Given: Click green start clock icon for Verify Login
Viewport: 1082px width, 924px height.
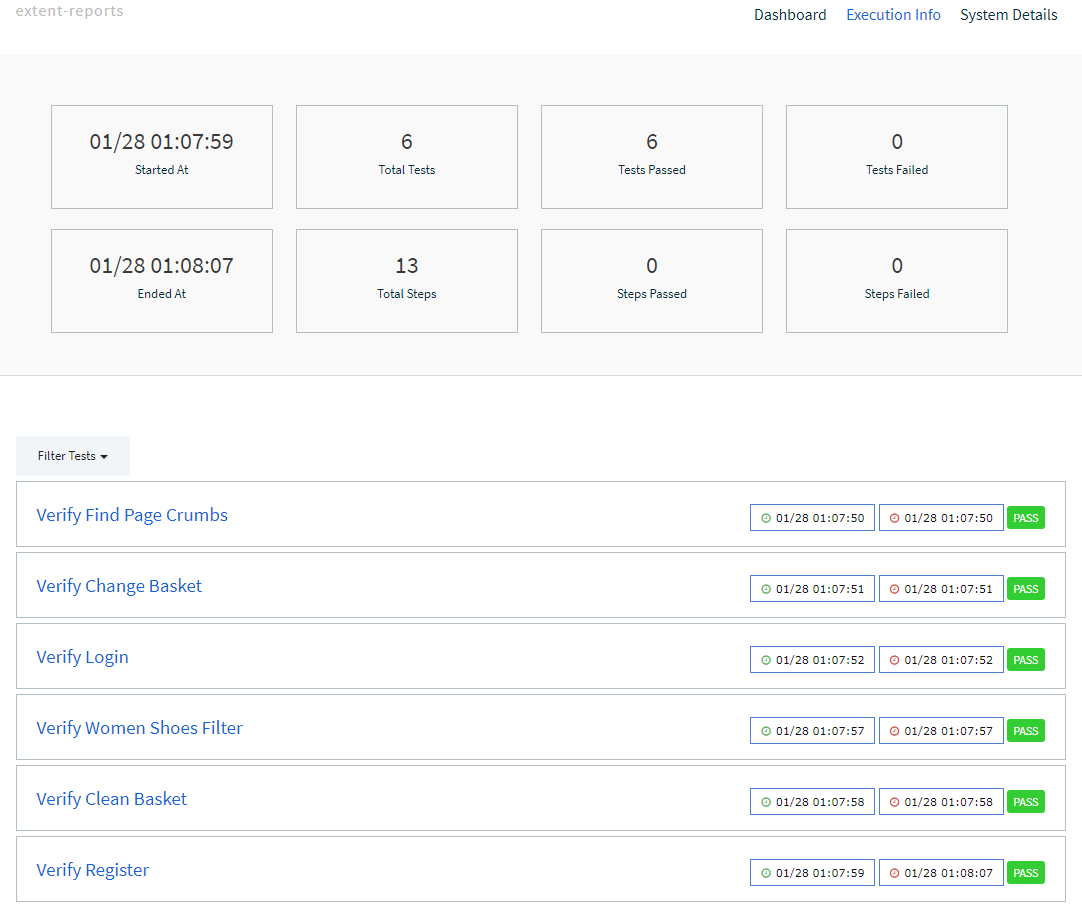Looking at the screenshot, I should pos(766,660).
